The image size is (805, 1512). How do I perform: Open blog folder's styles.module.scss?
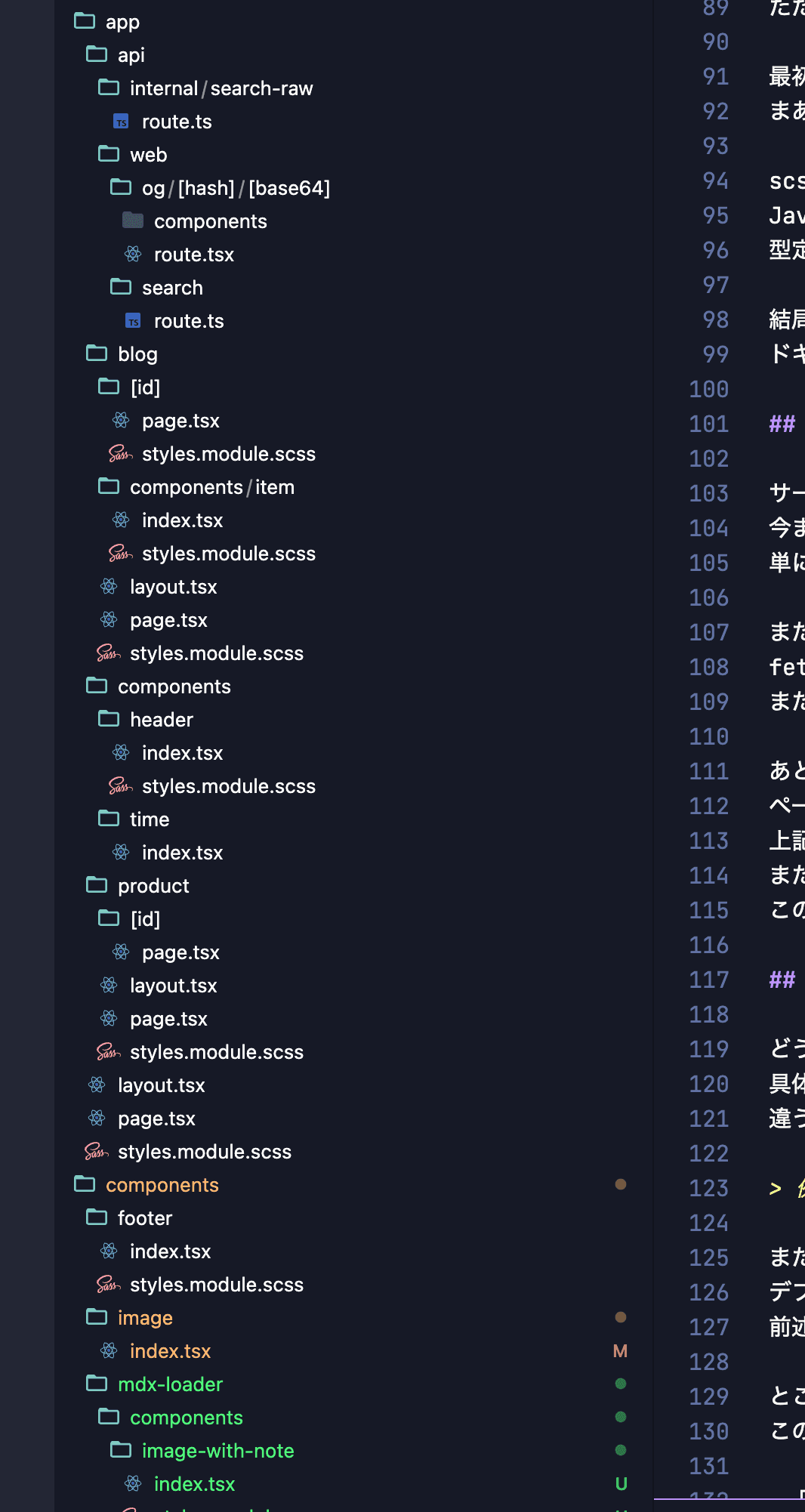pos(217,653)
